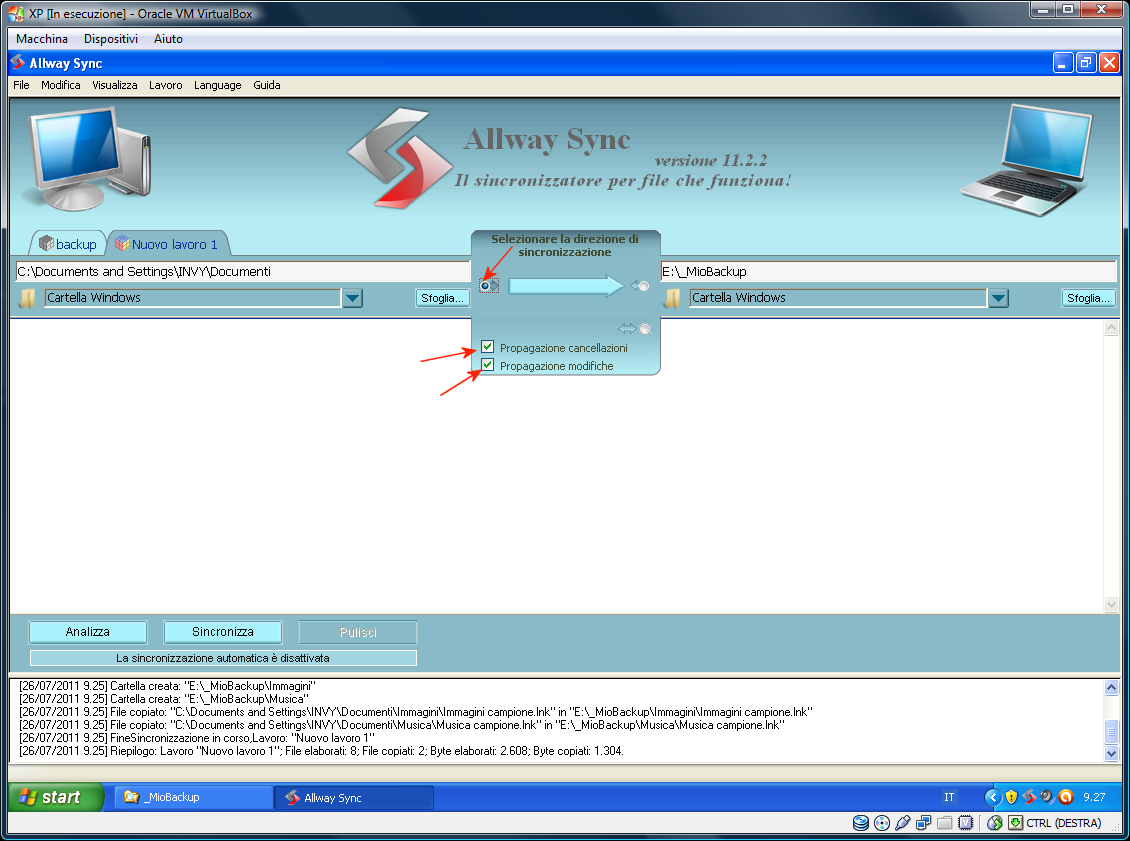Open the Lavoro menu

[x=166, y=85]
